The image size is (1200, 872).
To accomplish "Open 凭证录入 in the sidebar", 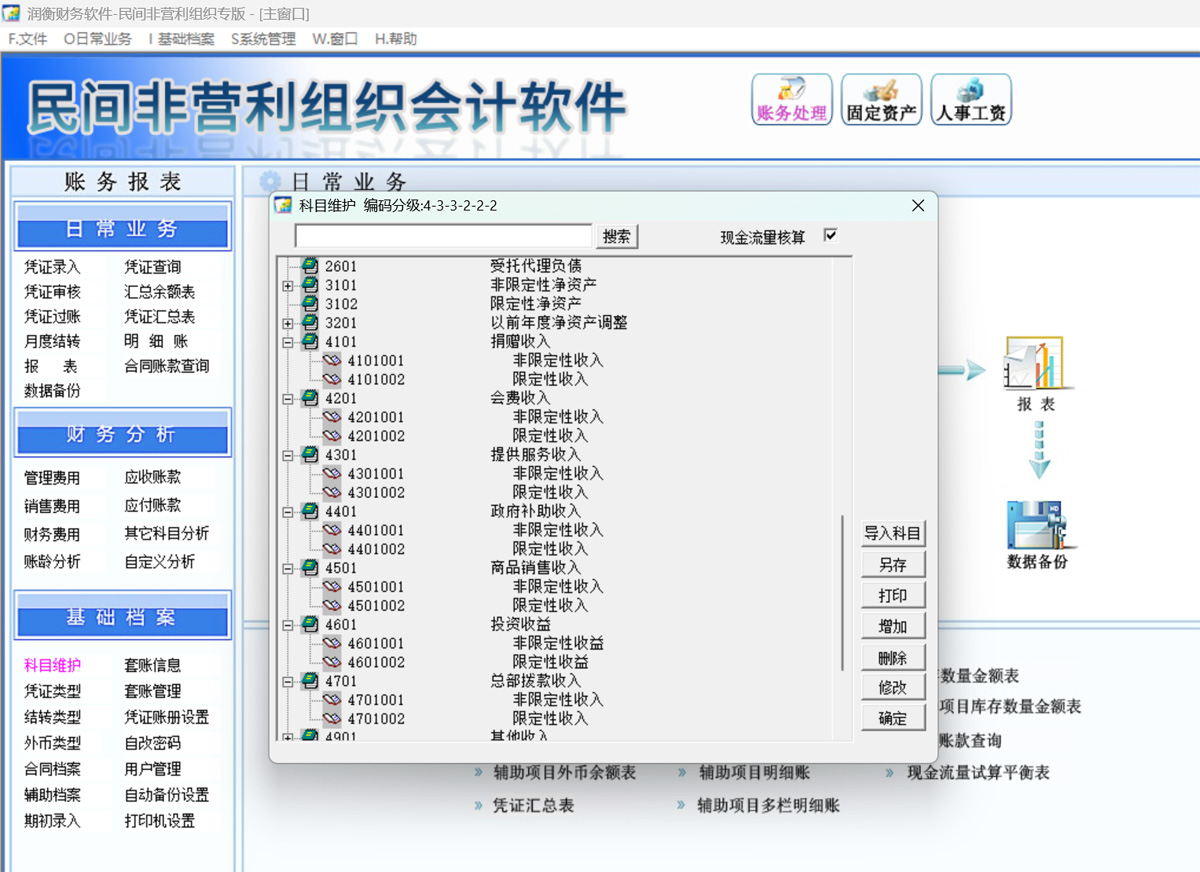I will [x=52, y=267].
